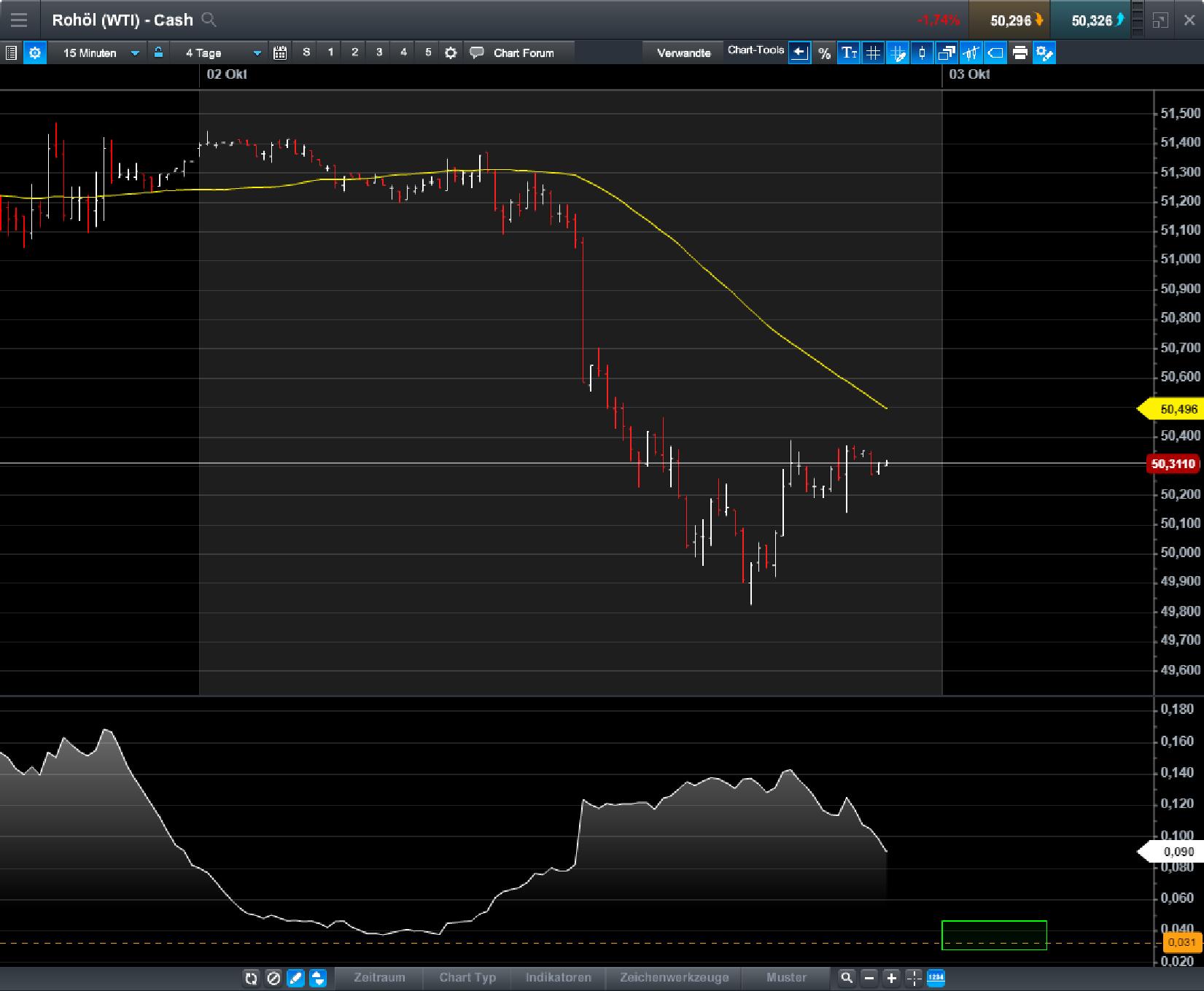
Task: Open chart settings with the gear icon
Action: (34, 53)
